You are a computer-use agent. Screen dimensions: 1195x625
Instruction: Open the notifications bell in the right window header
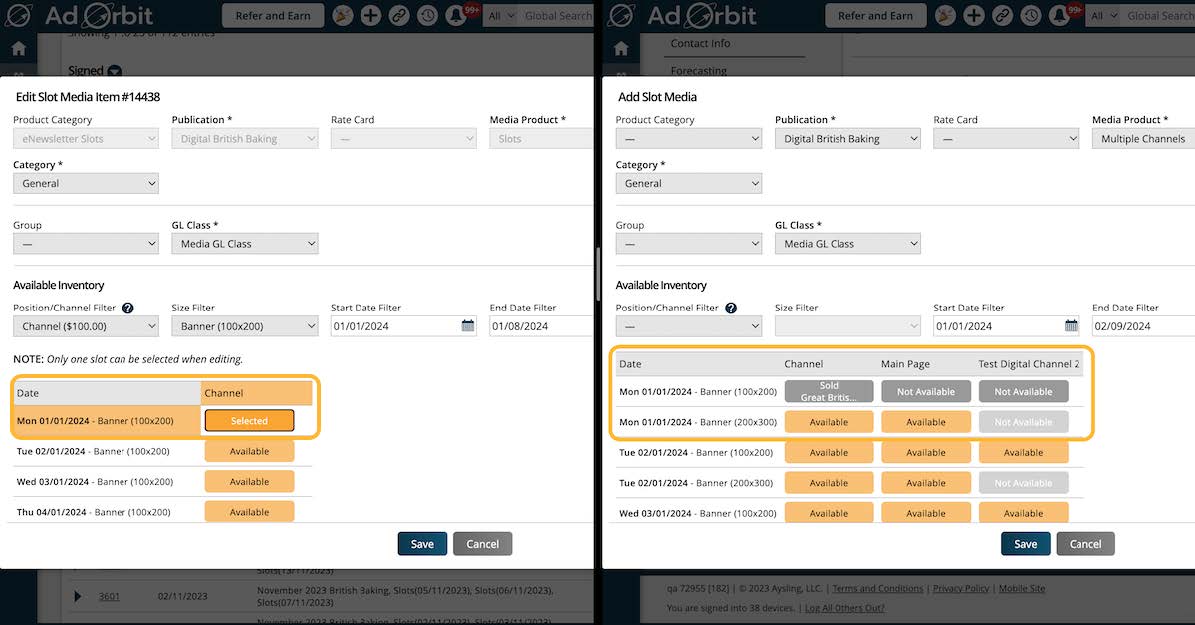1059,15
